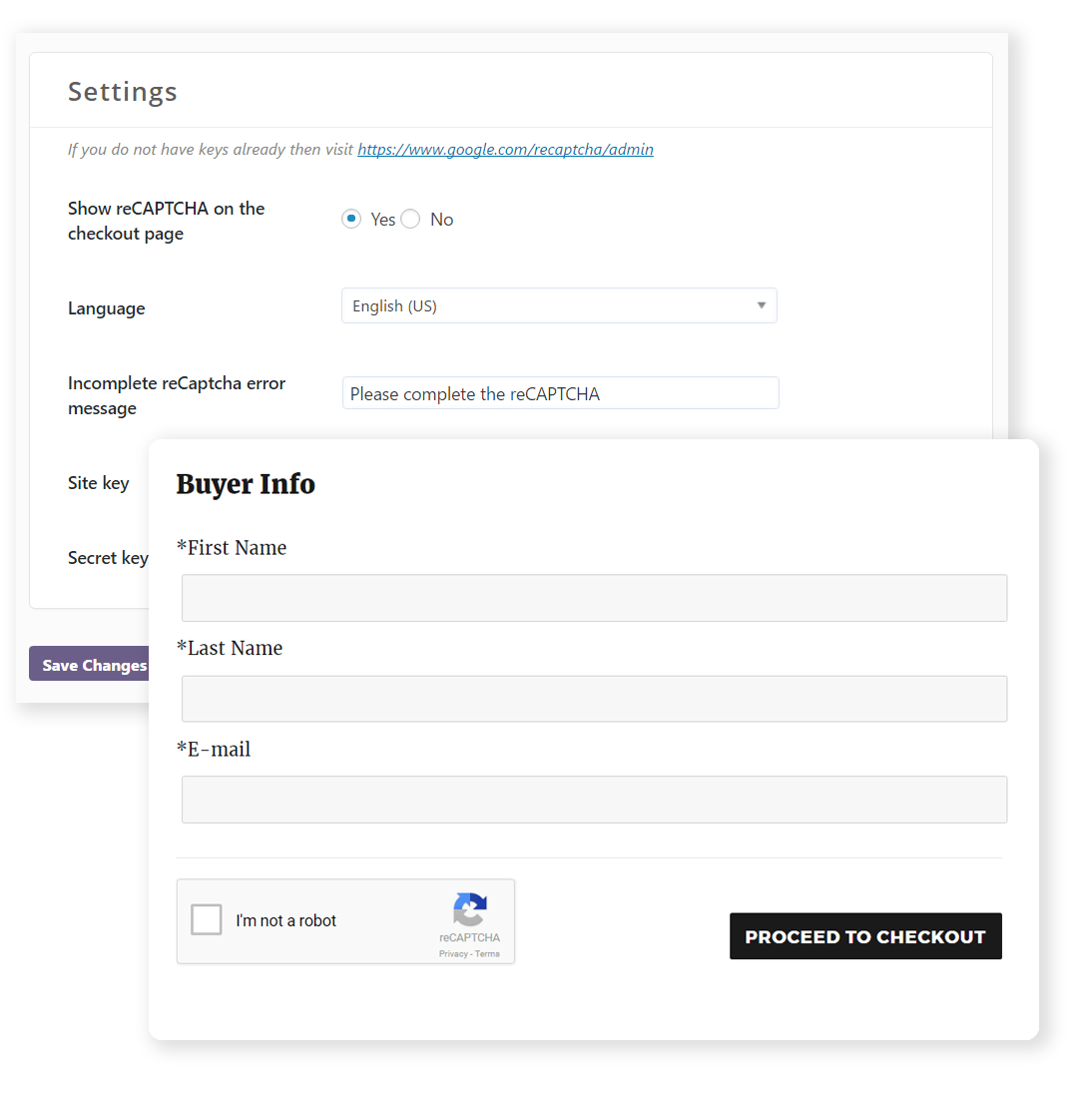Open the Language dropdown showing English (US)
Image resolution: width=1092 pixels, height=1114 pixels.
(x=559, y=305)
